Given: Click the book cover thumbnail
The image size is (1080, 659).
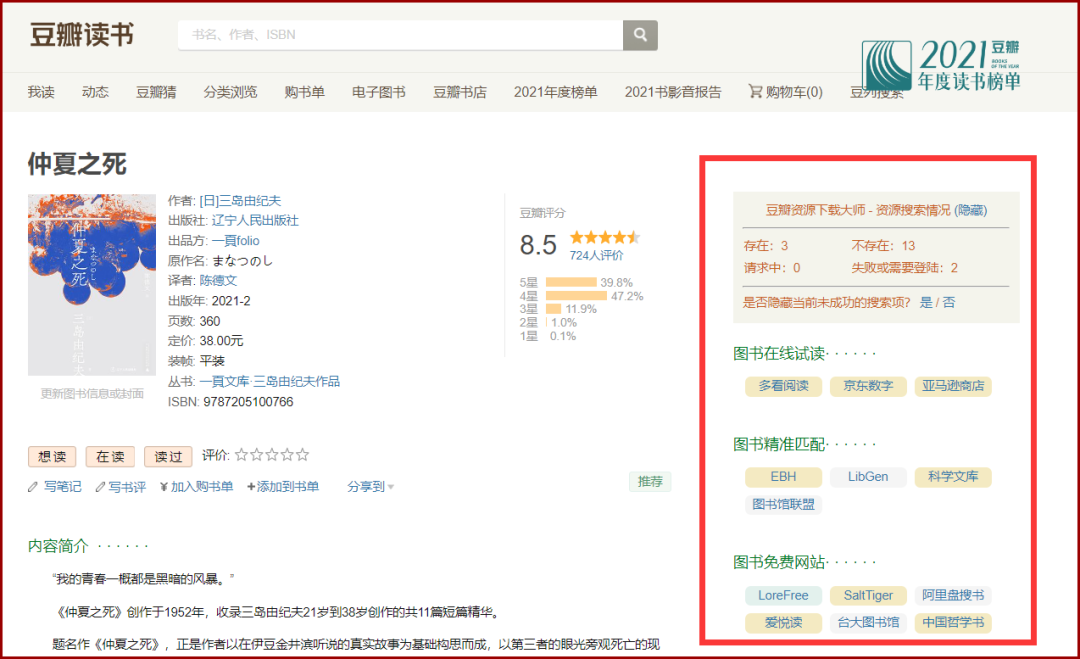Looking at the screenshot, I should (x=92, y=284).
